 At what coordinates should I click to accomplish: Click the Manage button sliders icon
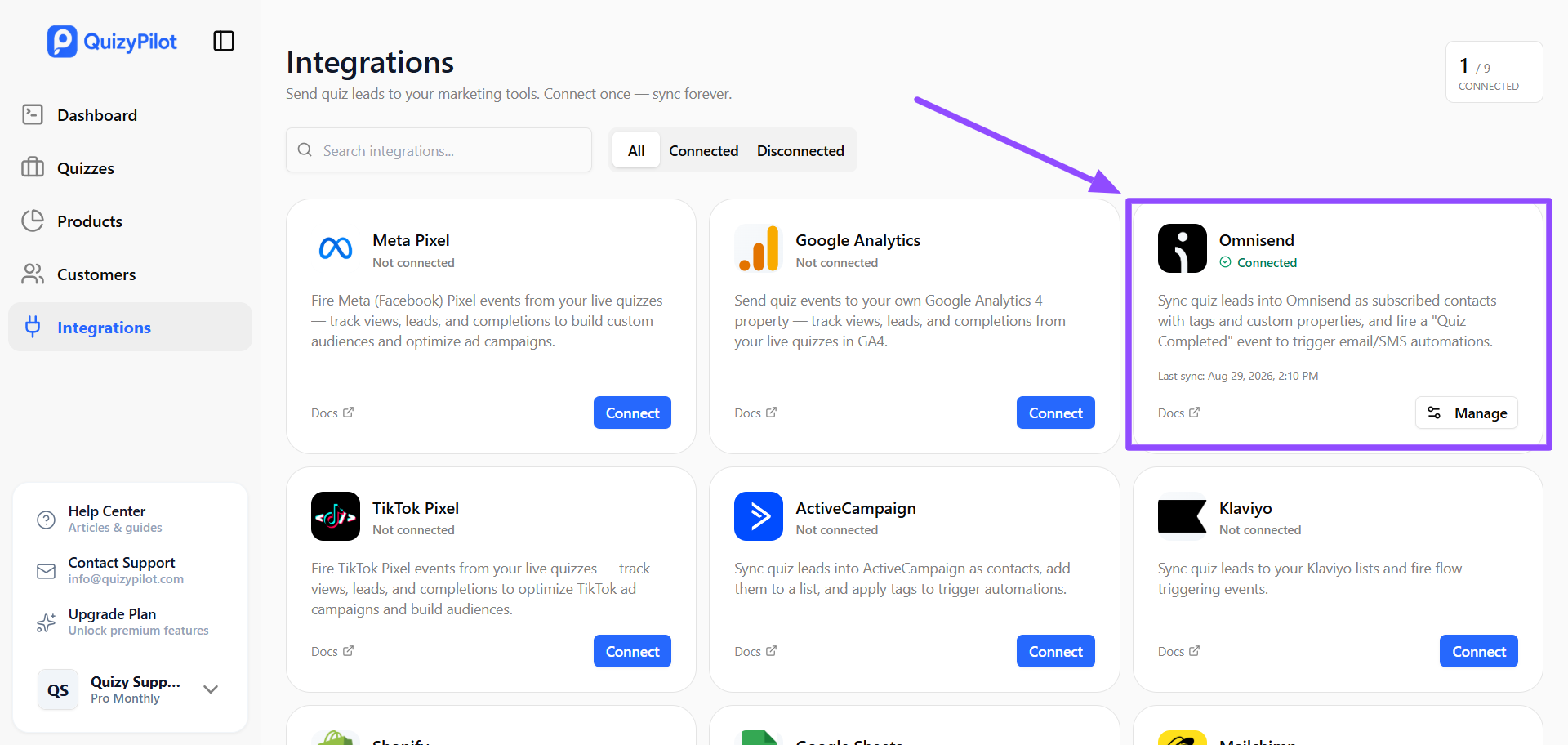click(x=1434, y=413)
